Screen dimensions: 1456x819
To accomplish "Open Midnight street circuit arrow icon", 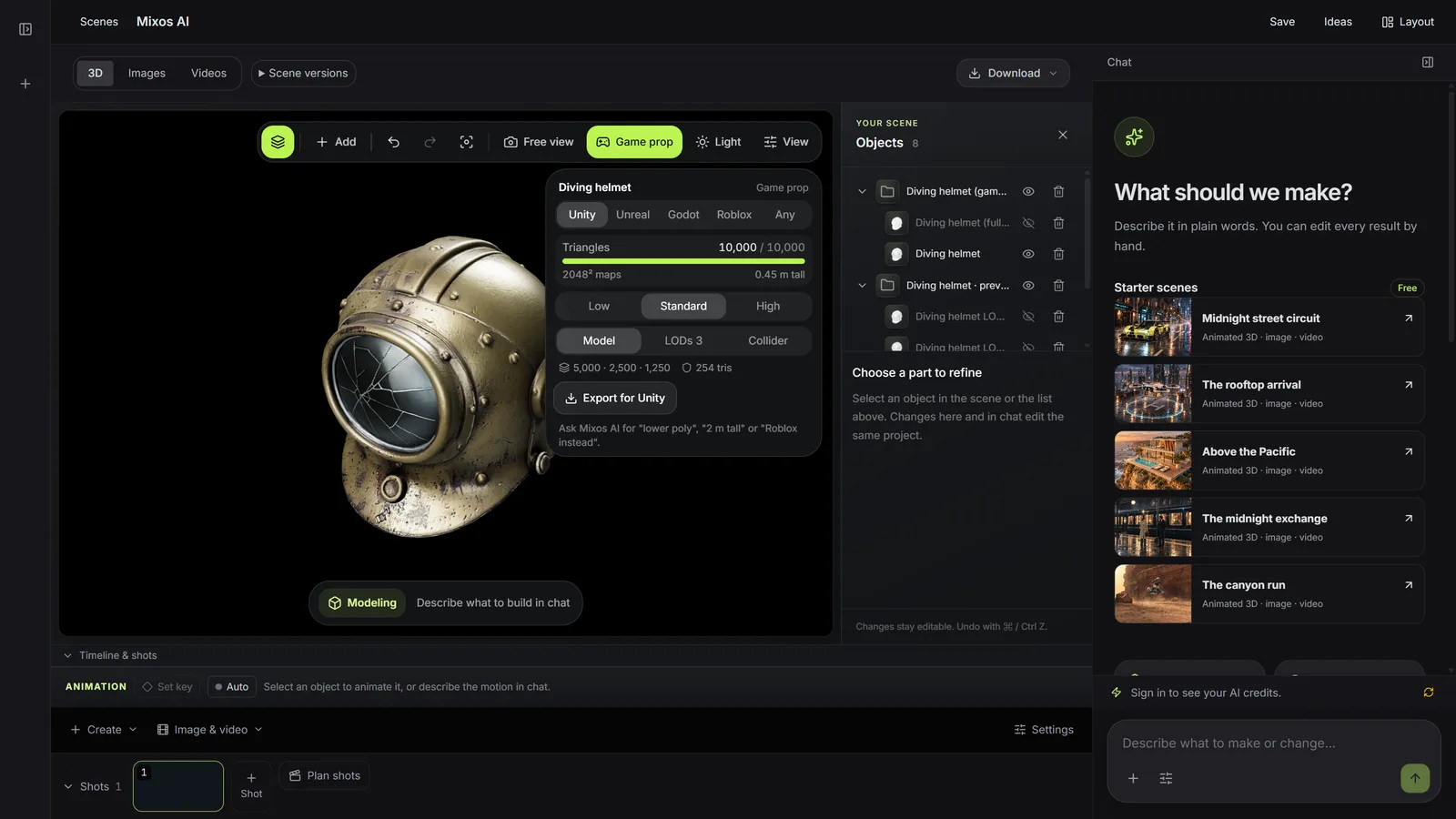I will [x=1408, y=318].
